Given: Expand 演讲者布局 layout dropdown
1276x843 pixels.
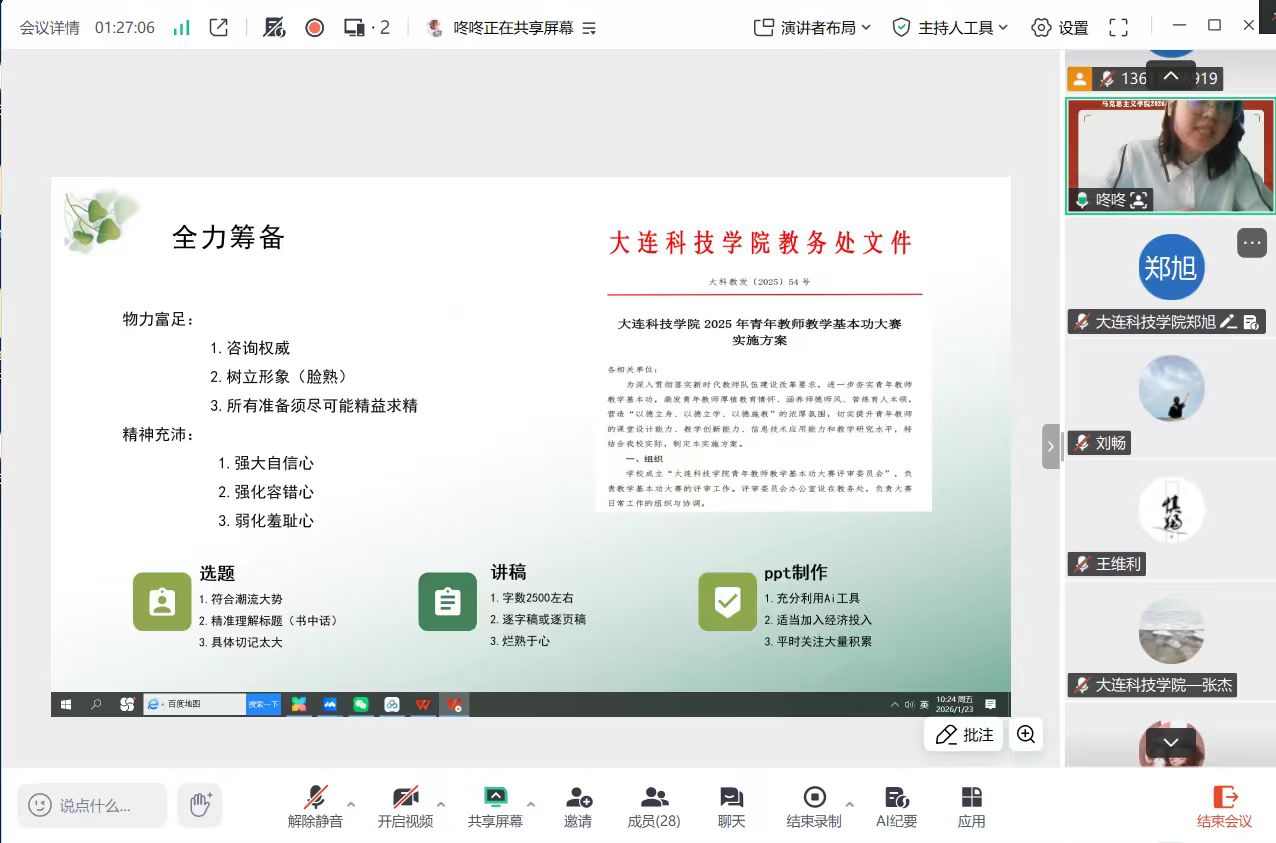Looking at the screenshot, I should 812,28.
